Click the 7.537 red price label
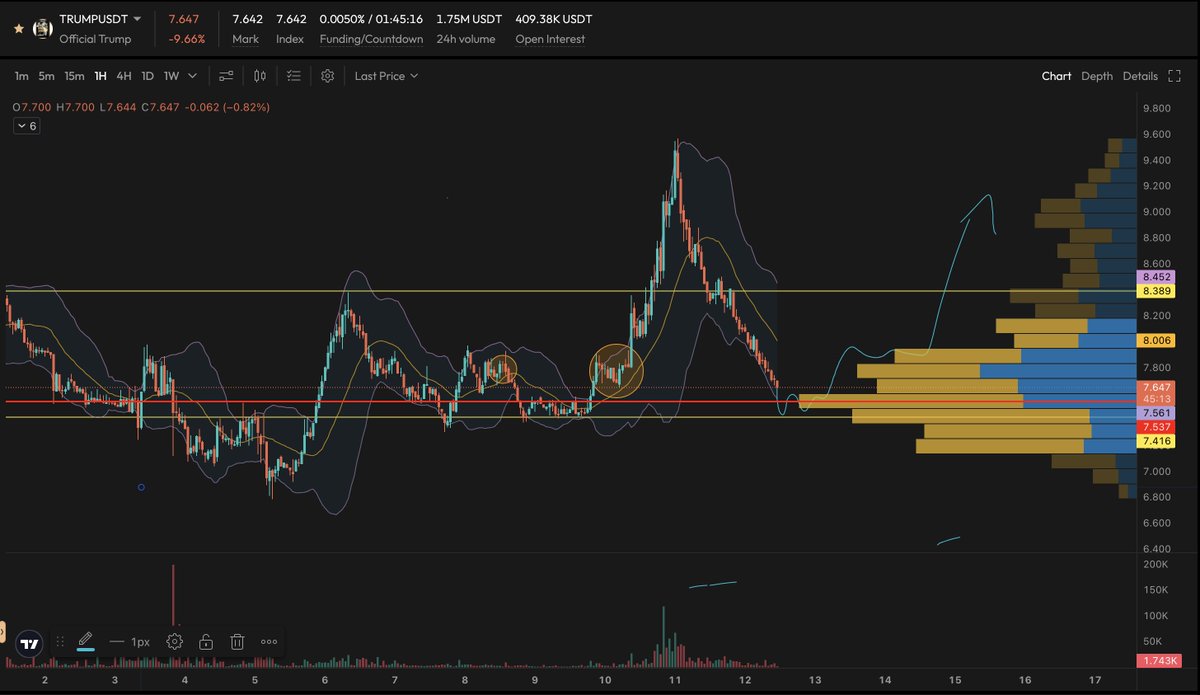The height and width of the screenshot is (695, 1200). [x=1156, y=427]
